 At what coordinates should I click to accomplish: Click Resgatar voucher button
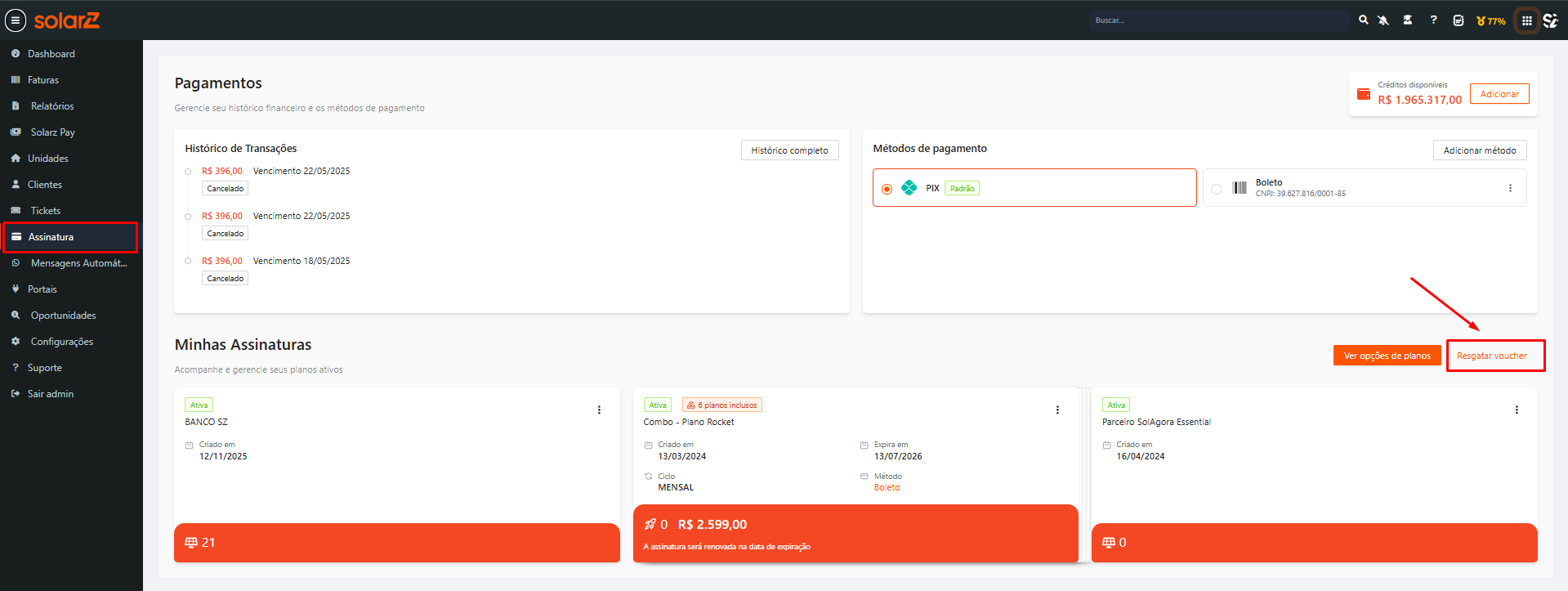click(1492, 356)
